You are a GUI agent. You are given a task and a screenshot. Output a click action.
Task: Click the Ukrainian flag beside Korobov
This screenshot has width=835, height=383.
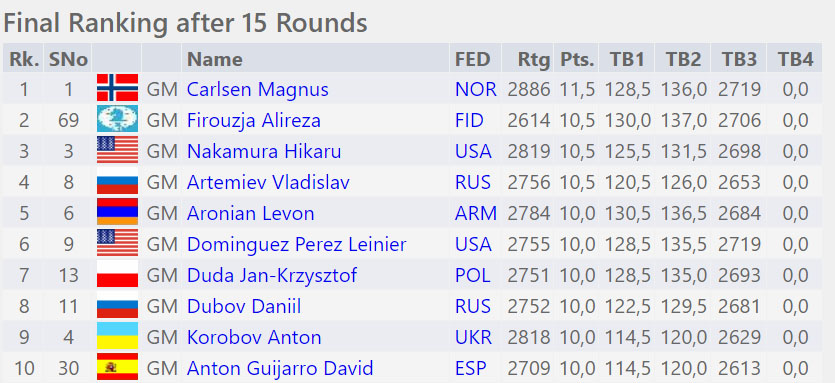pos(117,336)
